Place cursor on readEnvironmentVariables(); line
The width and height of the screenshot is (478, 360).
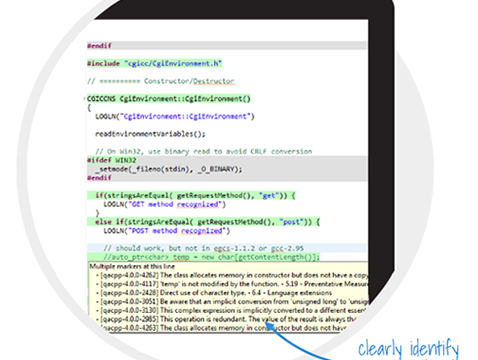150,134
